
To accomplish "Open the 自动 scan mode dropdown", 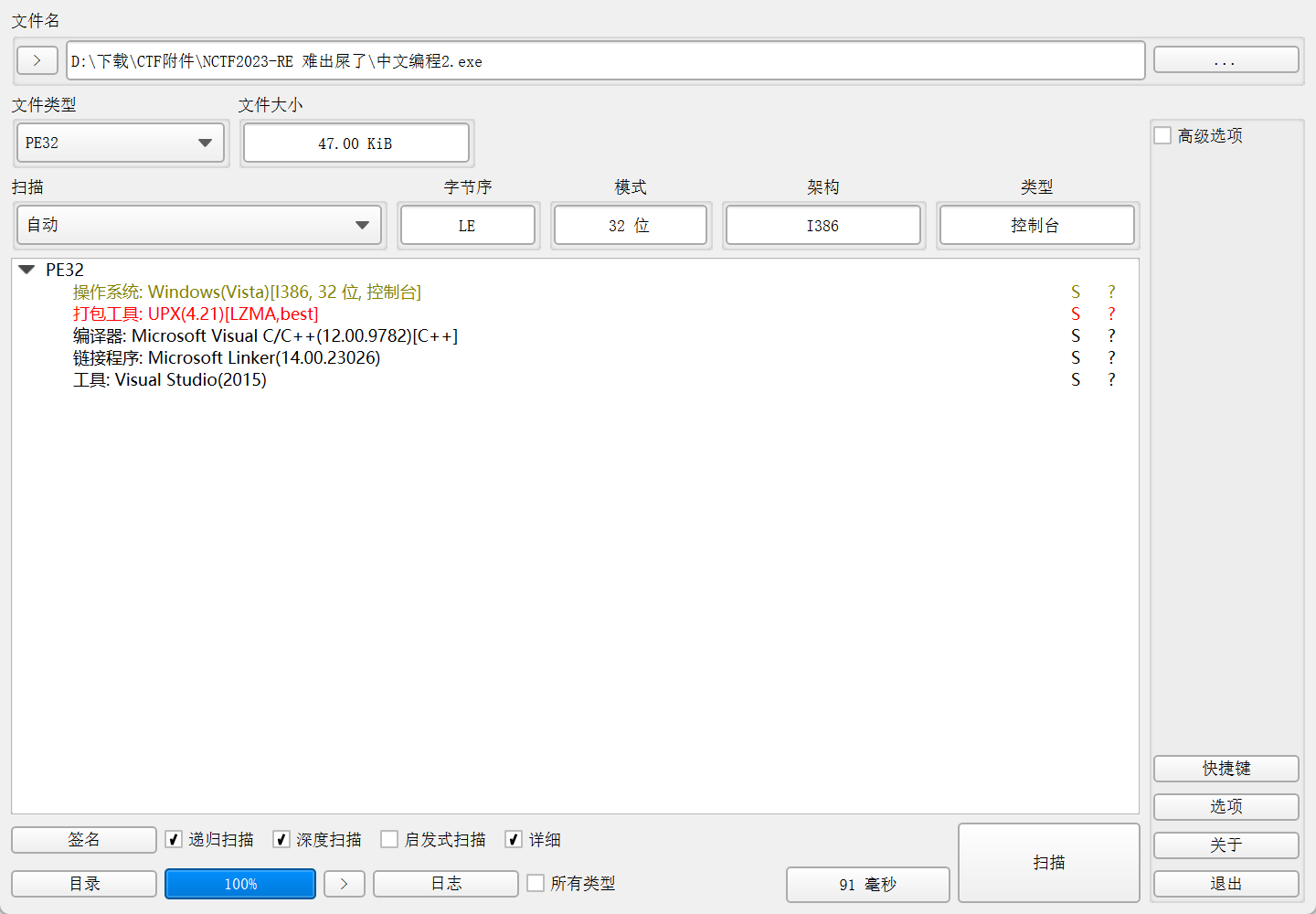I will (199, 225).
